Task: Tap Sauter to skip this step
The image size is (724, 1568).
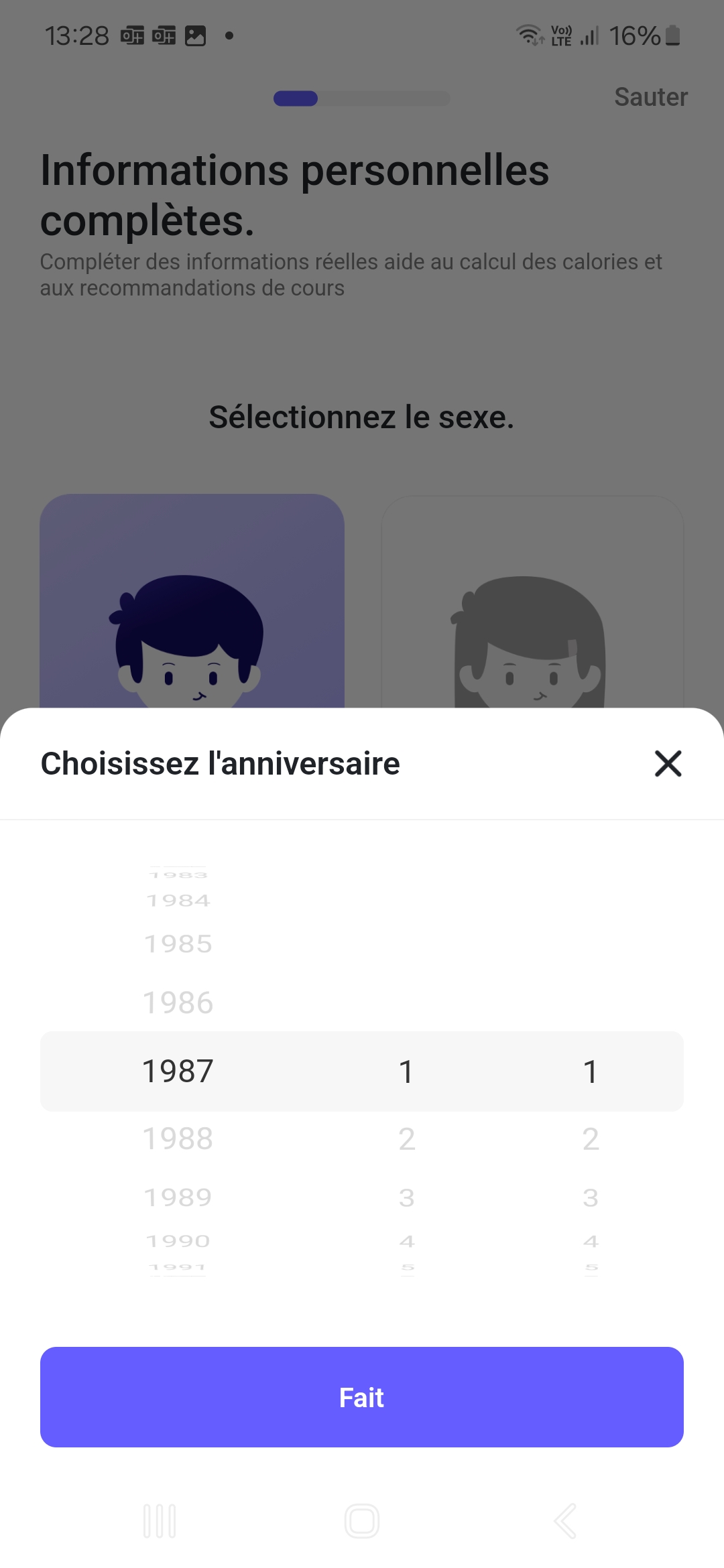Action: (x=650, y=97)
